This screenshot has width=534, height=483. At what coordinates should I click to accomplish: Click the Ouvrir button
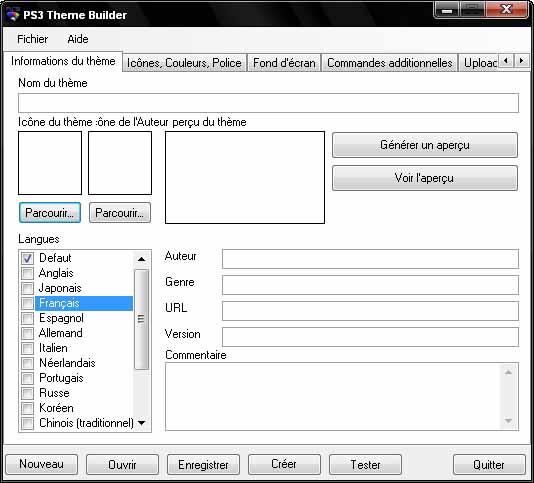coord(122,464)
